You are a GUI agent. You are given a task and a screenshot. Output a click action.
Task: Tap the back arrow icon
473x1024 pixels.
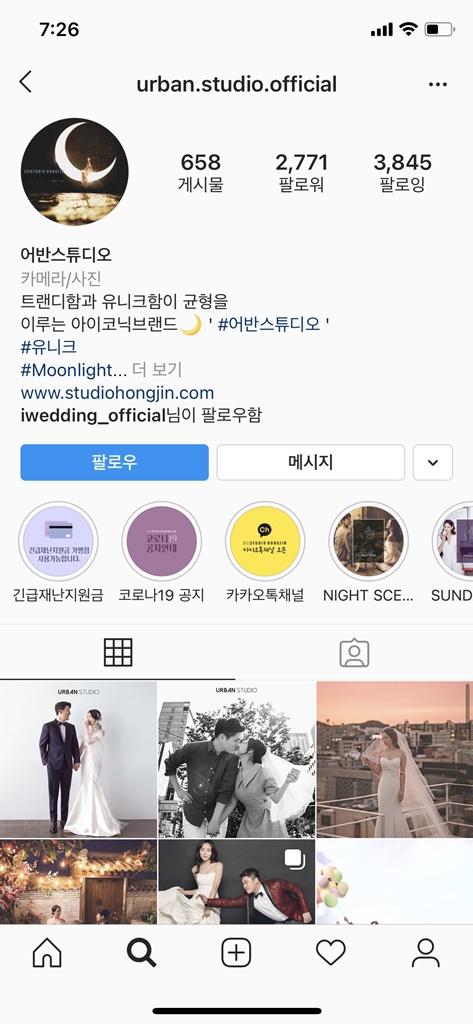(x=25, y=82)
